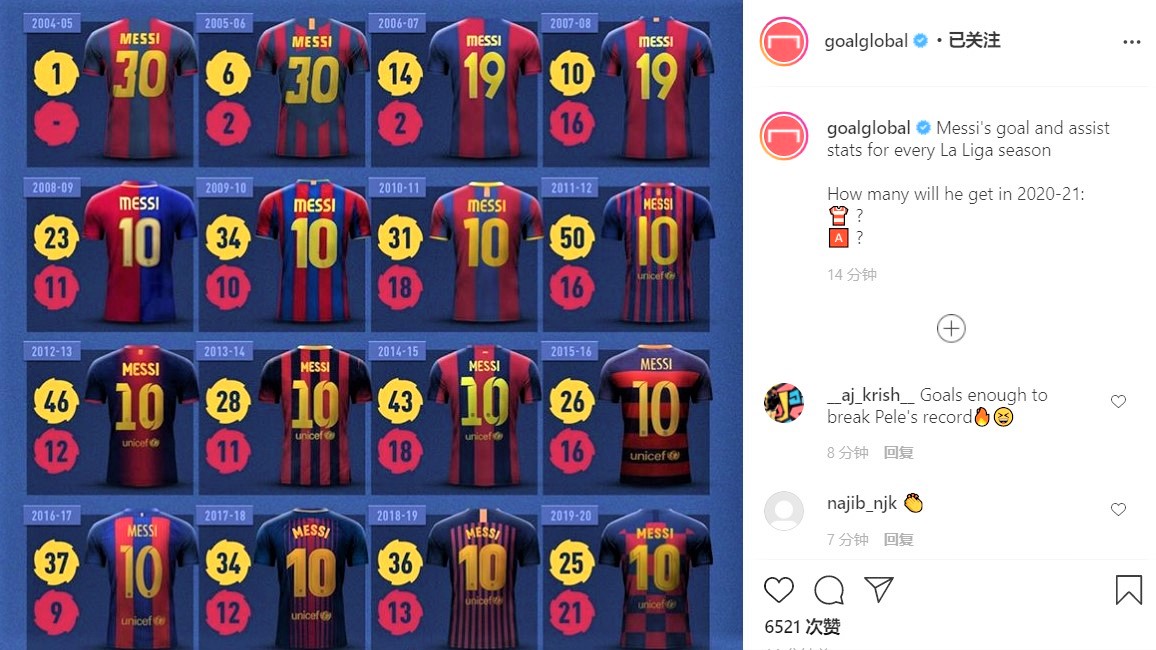
Task: Open najib_njk's default profile avatar
Action: (x=784, y=511)
